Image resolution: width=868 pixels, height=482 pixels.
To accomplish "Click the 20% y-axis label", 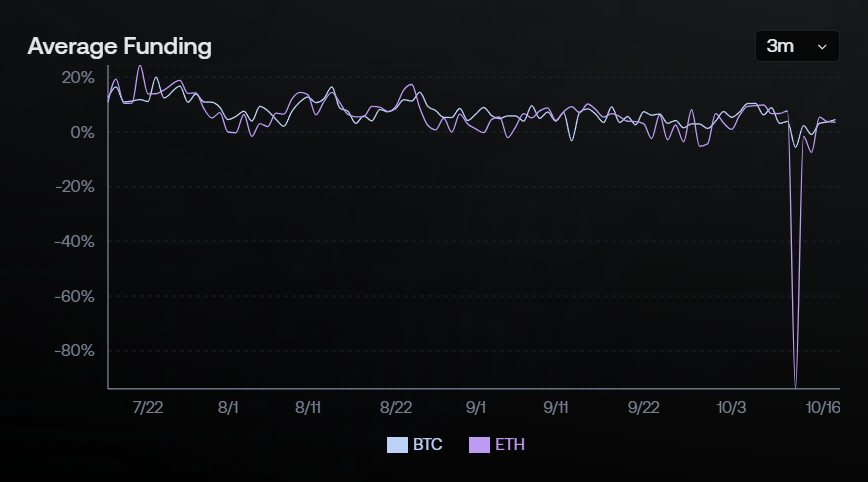I will 79,78.
